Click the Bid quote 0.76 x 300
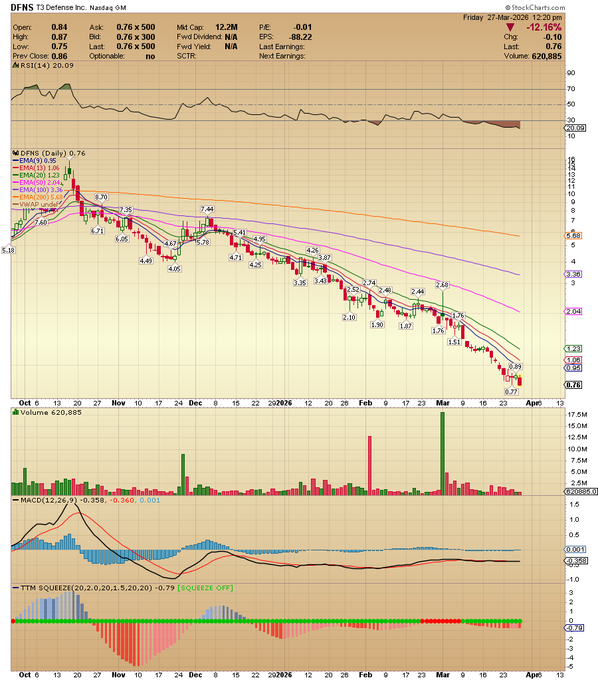This screenshot has height=680, width=598. [x=135, y=37]
